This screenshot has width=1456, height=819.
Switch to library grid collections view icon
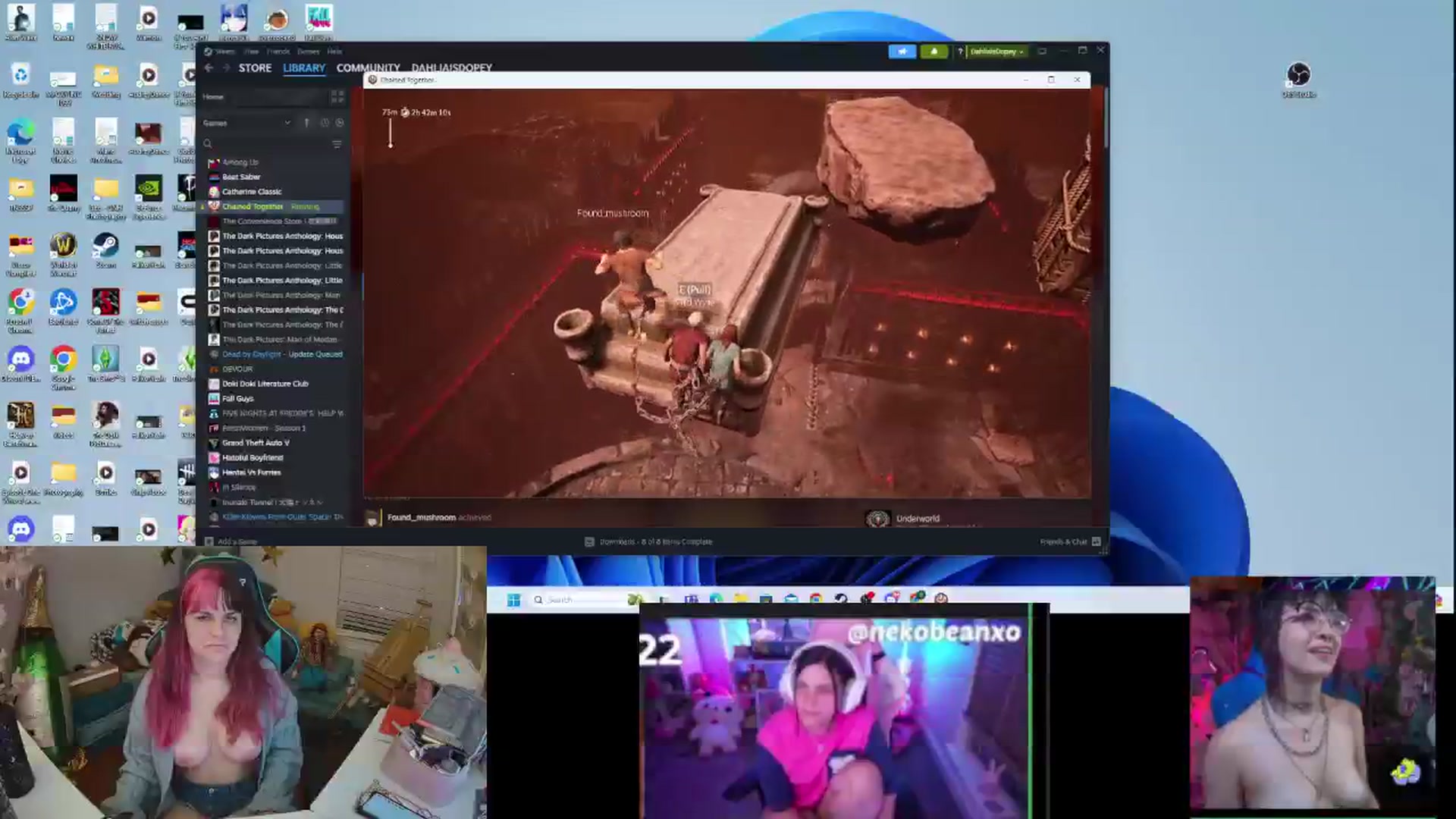(x=337, y=97)
